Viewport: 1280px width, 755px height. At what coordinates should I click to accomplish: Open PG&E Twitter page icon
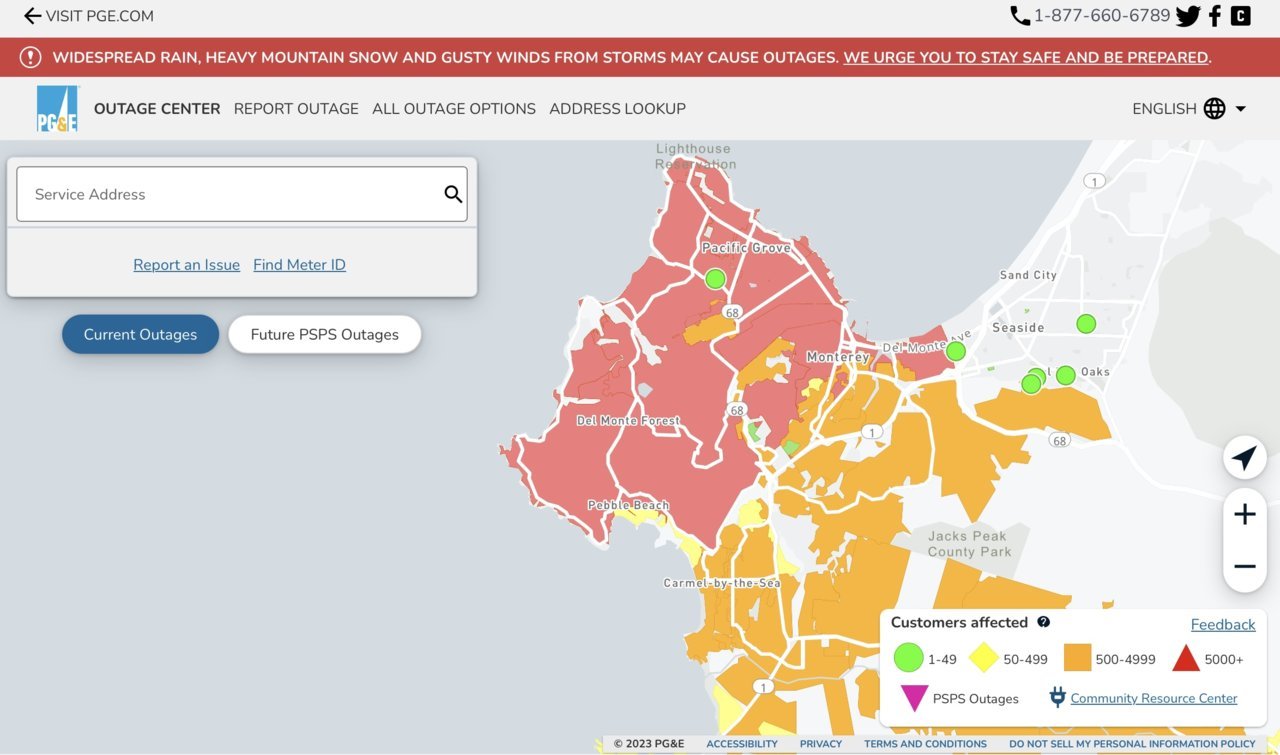point(1188,16)
